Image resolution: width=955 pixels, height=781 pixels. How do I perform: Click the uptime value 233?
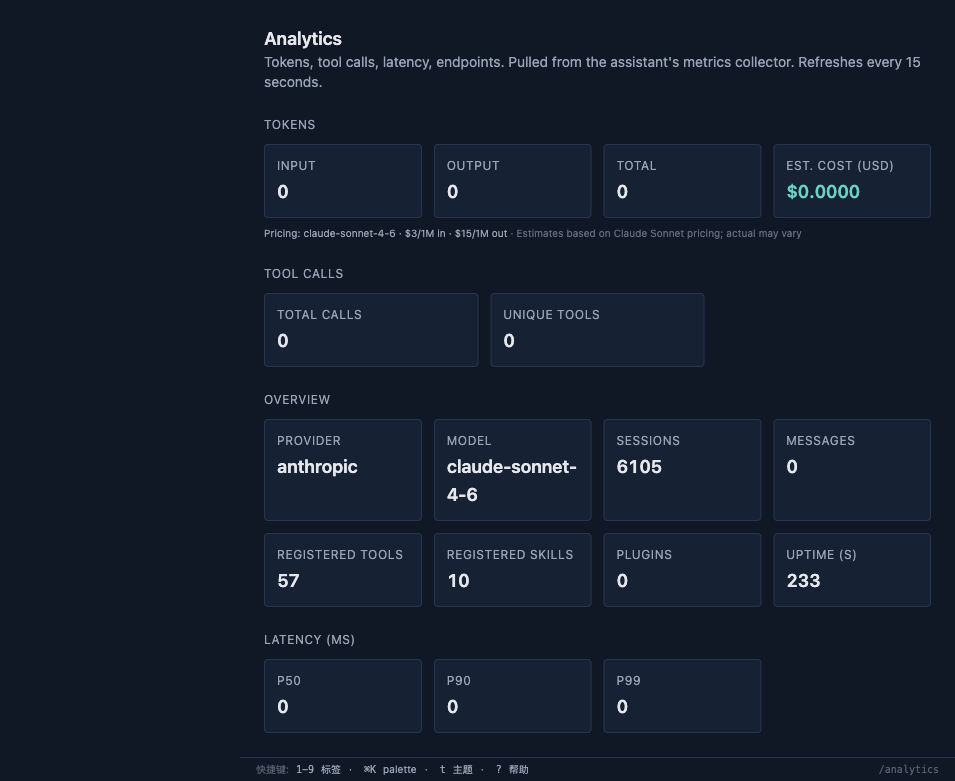(x=803, y=581)
